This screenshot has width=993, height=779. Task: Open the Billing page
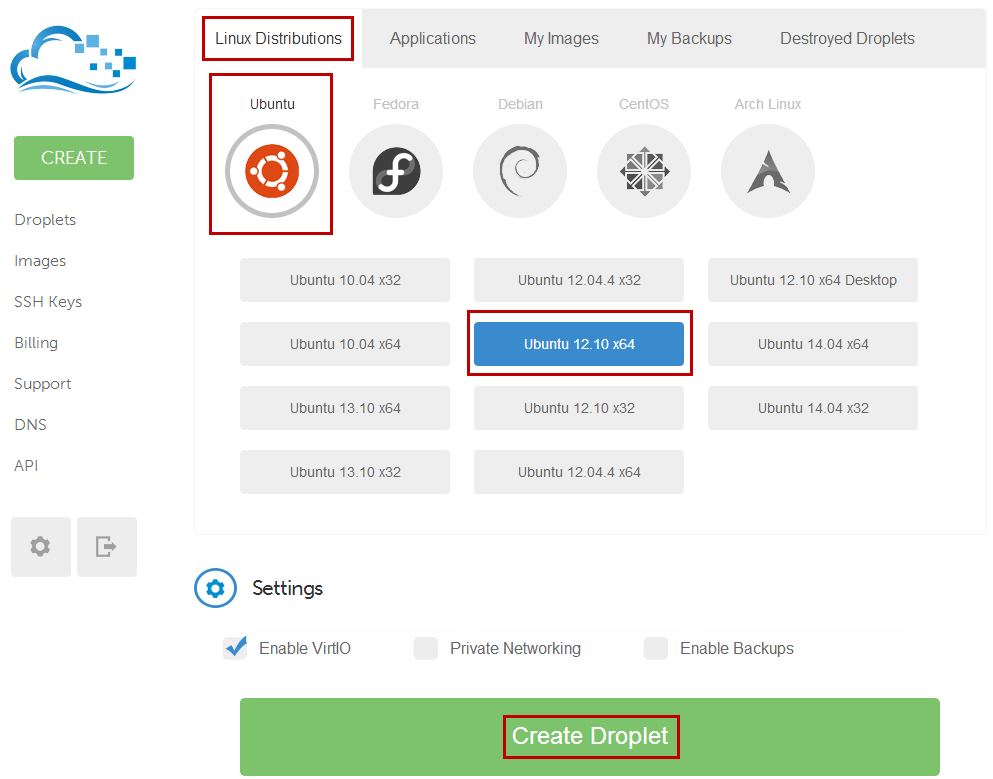click(x=36, y=343)
